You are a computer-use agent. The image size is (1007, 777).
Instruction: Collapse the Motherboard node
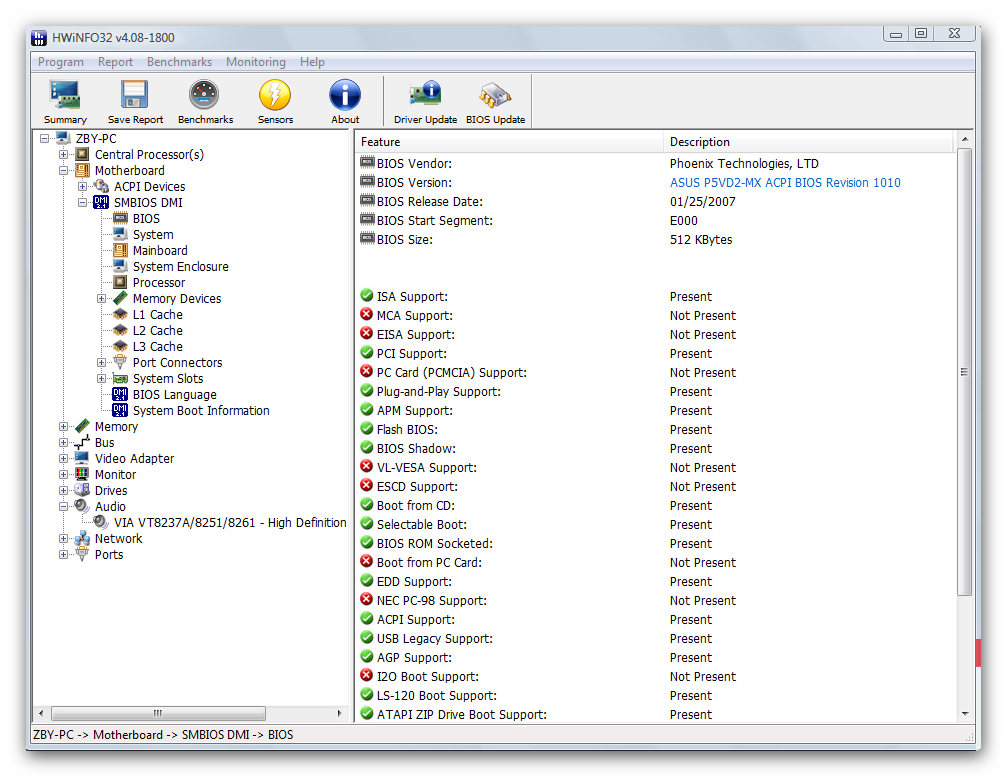tap(64, 170)
